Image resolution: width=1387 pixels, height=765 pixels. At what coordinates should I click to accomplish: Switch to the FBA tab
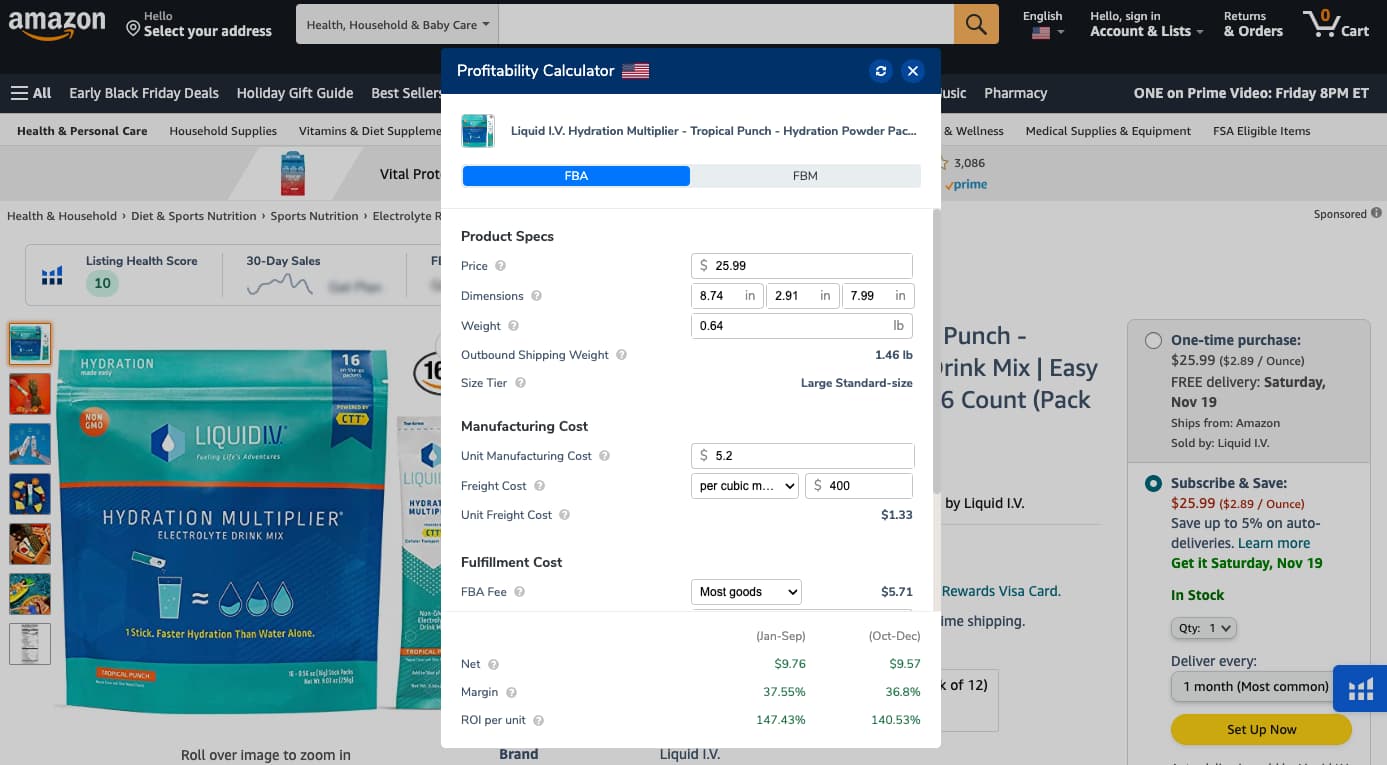(576, 176)
